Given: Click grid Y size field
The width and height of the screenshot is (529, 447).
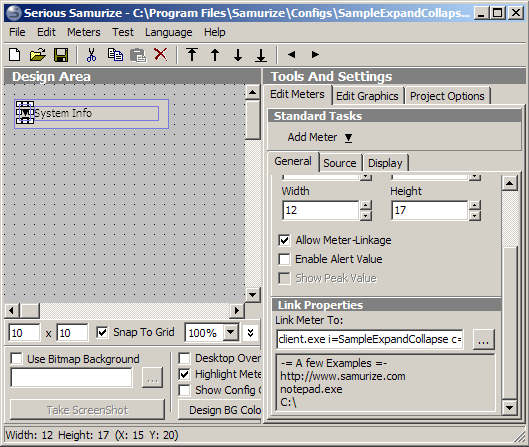Looking at the screenshot, I should coord(73,333).
